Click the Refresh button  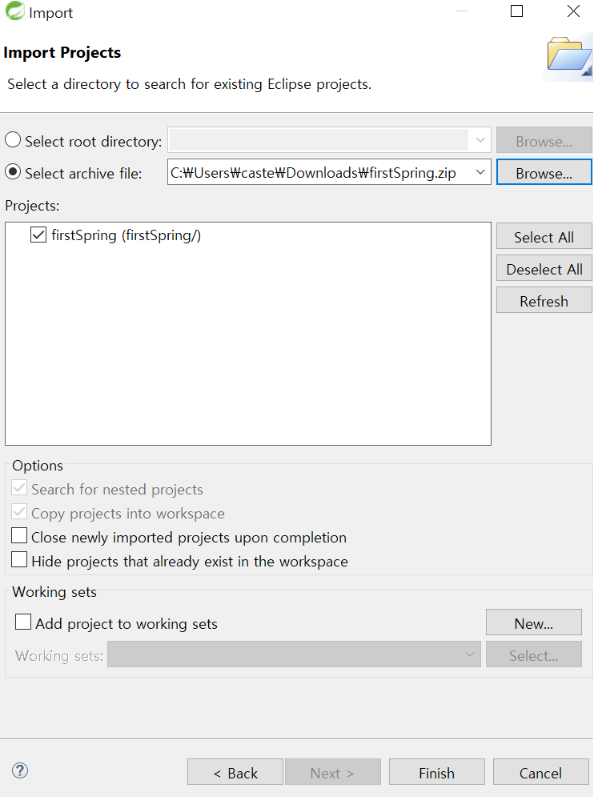(544, 300)
